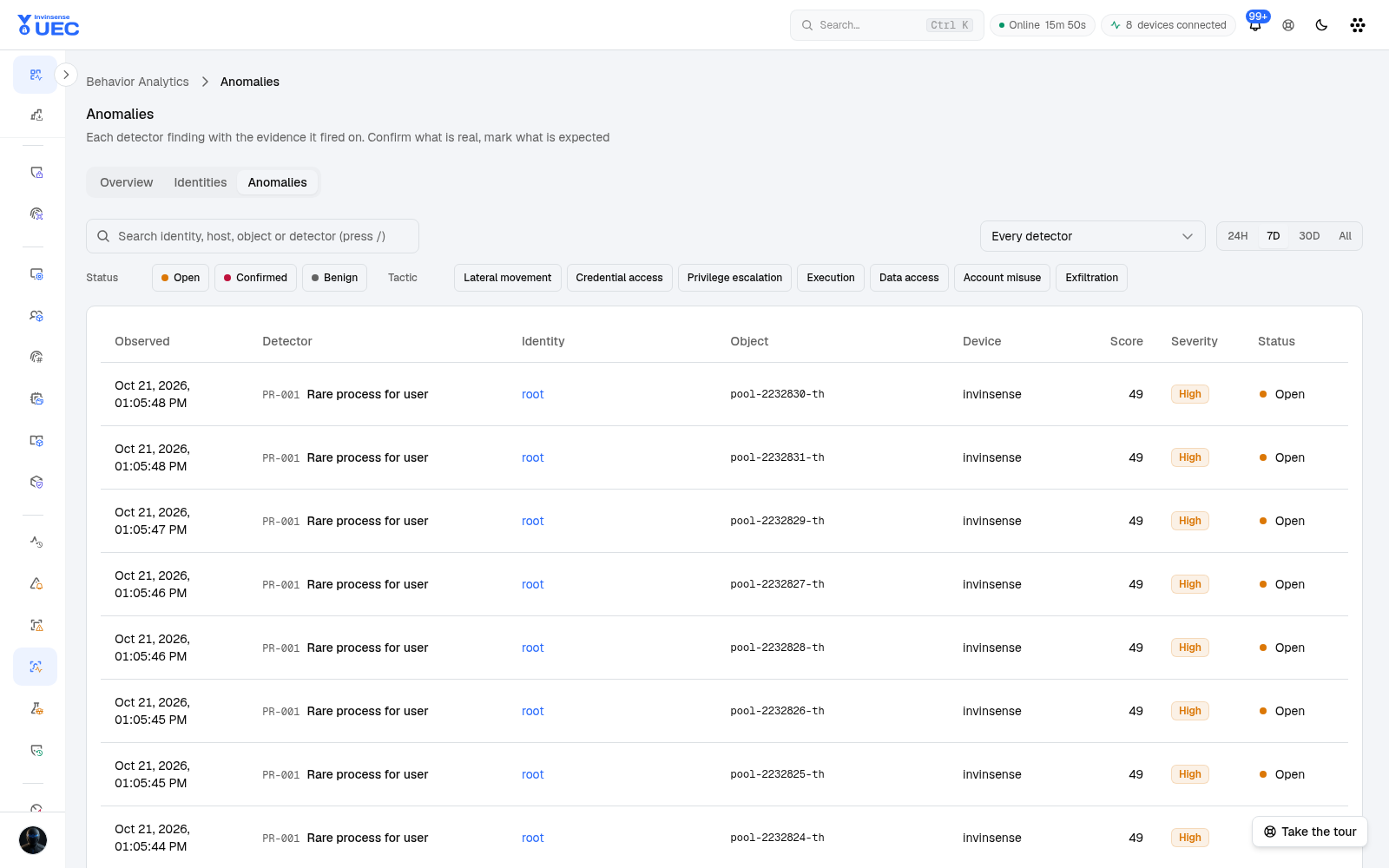
Task: Open the chip with folder sidebar icon
Action: pos(36,398)
